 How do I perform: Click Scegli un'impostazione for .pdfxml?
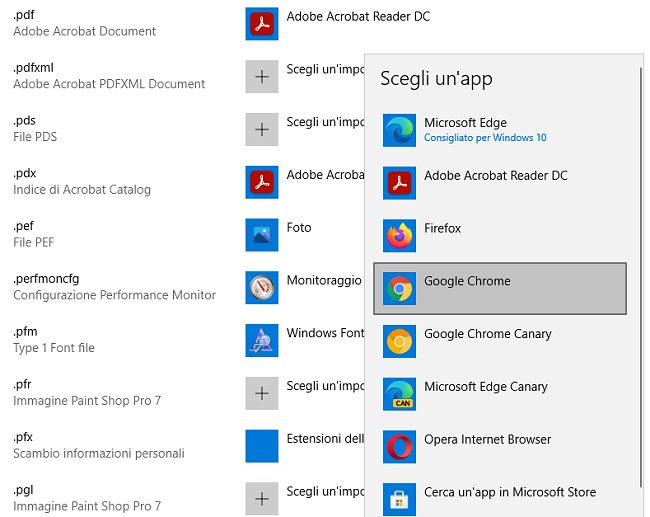click(x=325, y=69)
